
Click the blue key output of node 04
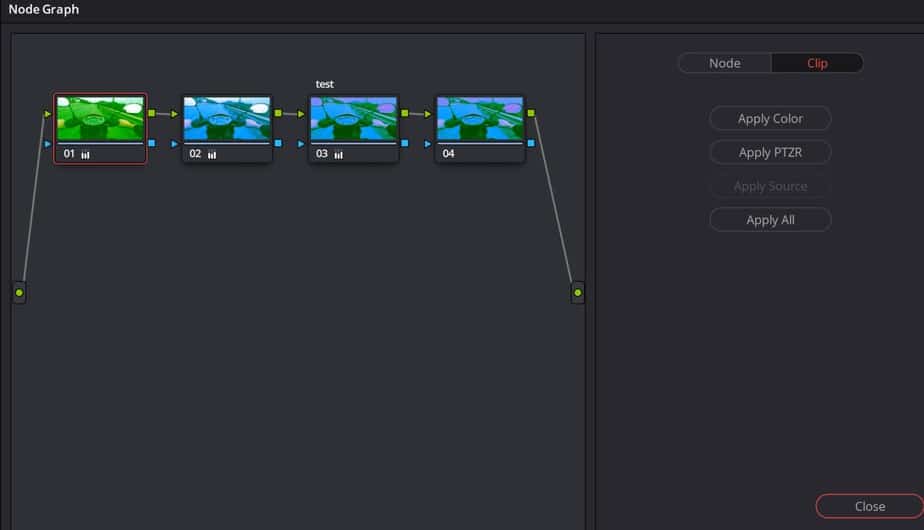point(531,143)
